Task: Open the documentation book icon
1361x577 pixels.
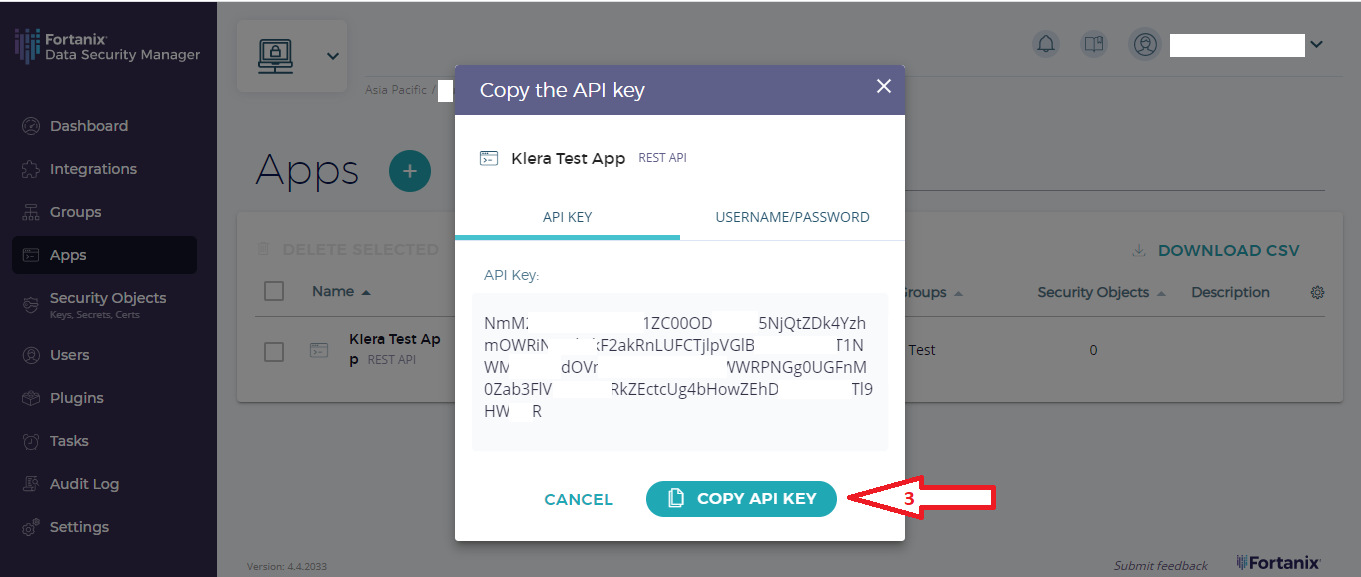Action: pos(1094,44)
